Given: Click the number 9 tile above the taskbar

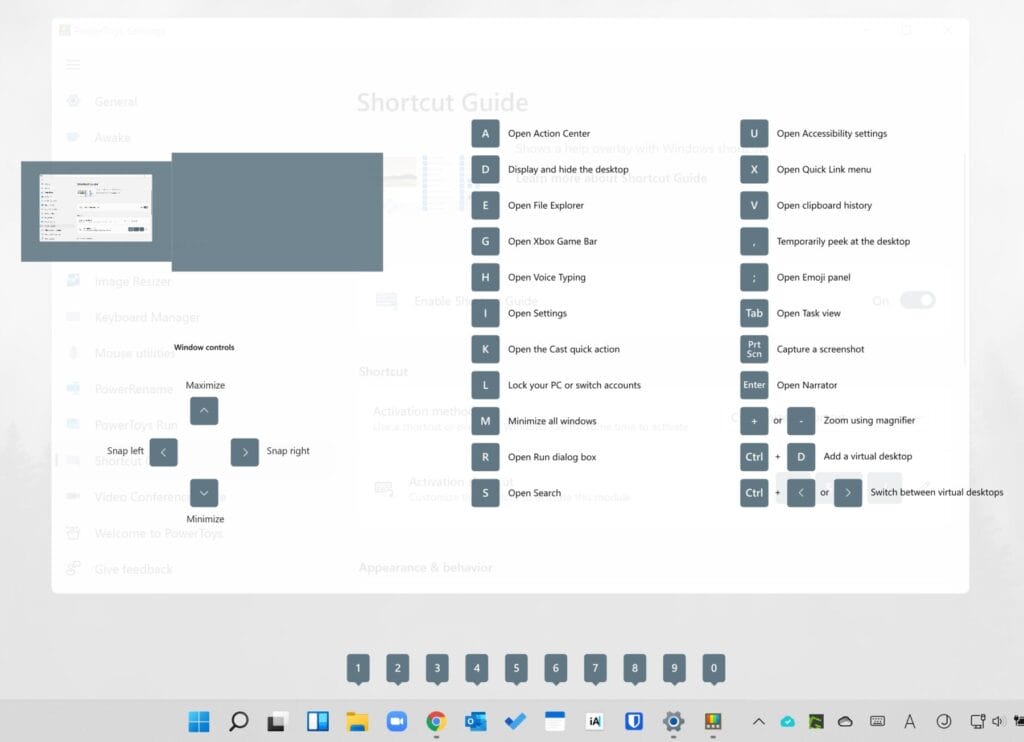Looking at the screenshot, I should tap(674, 668).
